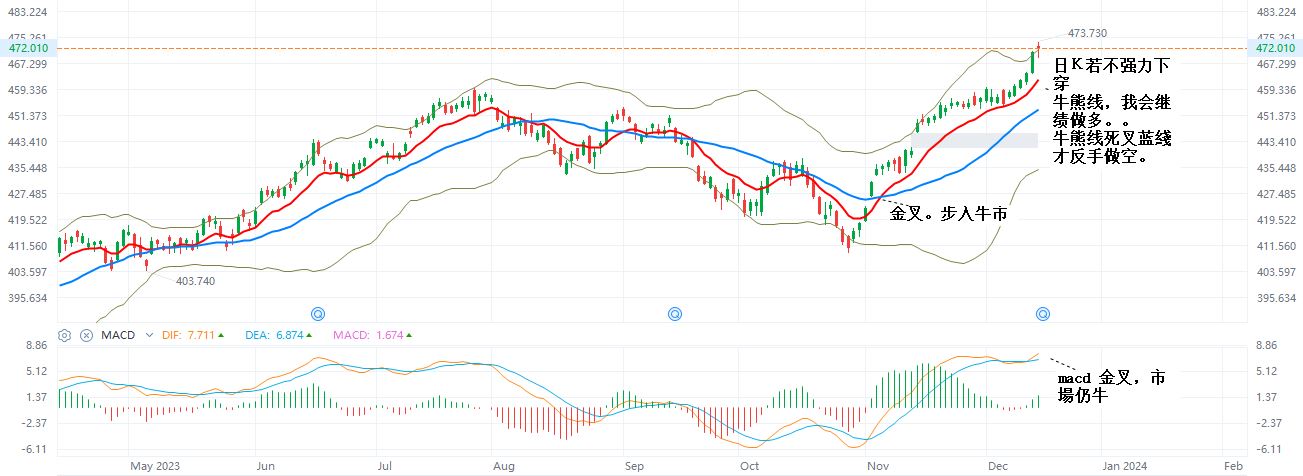The width and height of the screenshot is (1303, 476).
Task: Select the MACD indicator name label
Action: [x=118, y=335]
